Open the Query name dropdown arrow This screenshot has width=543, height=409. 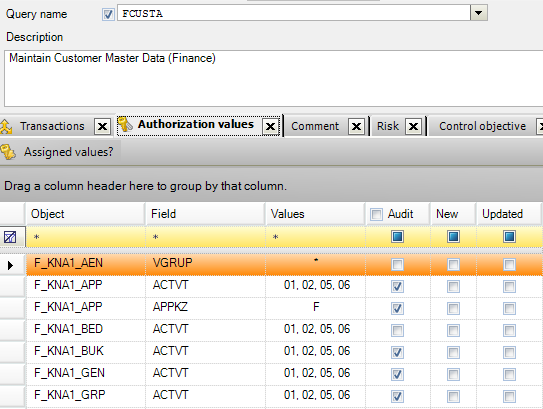(479, 13)
